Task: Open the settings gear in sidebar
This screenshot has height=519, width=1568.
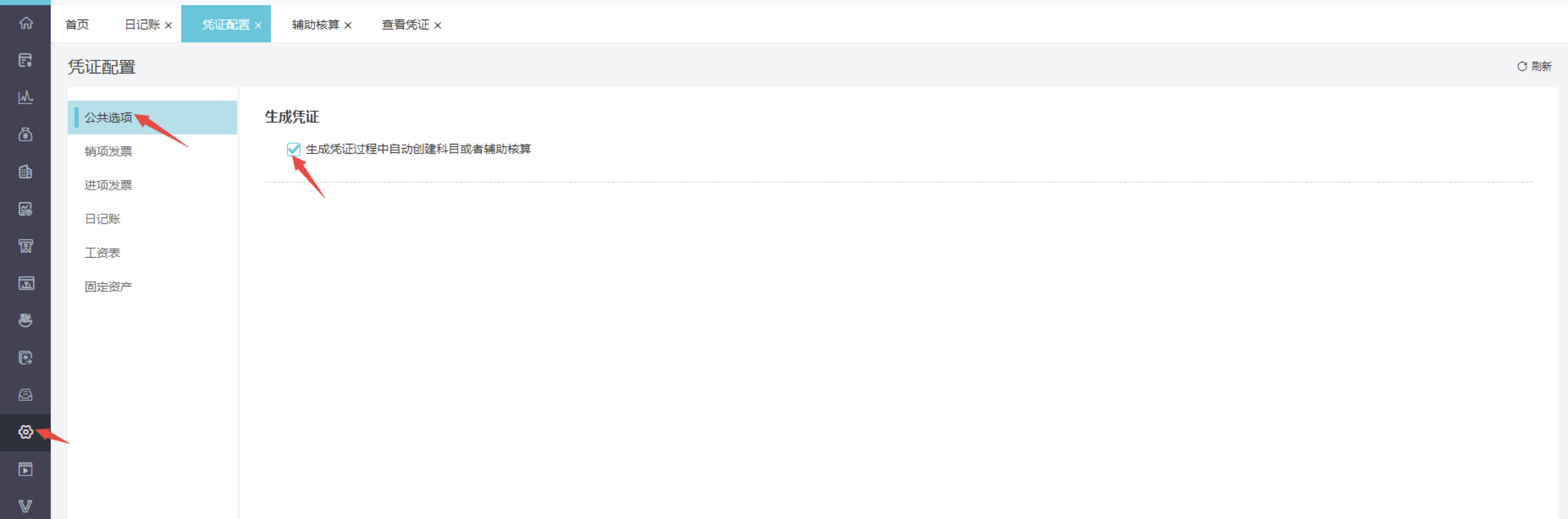Action: 25,432
